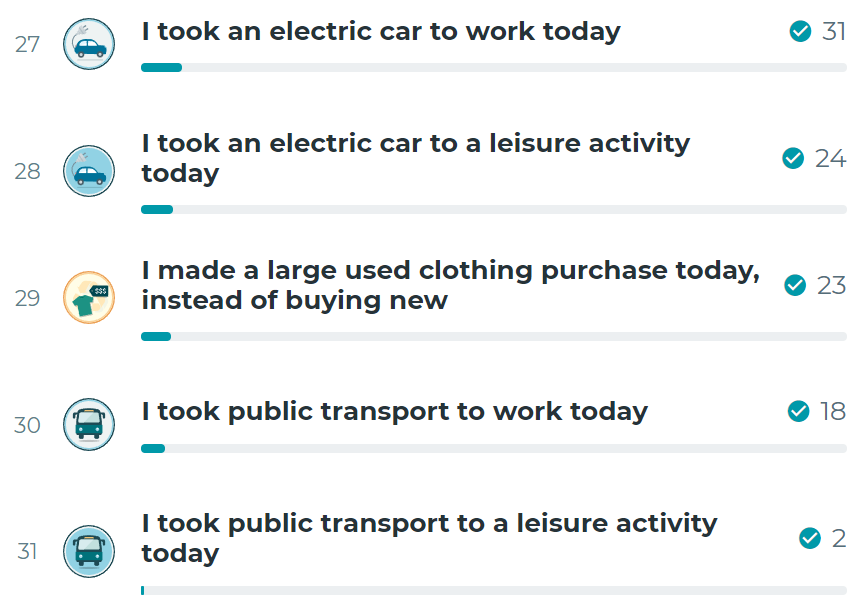Toggle checkmark next to count 23
The height and width of the screenshot is (605, 864).
(795, 285)
